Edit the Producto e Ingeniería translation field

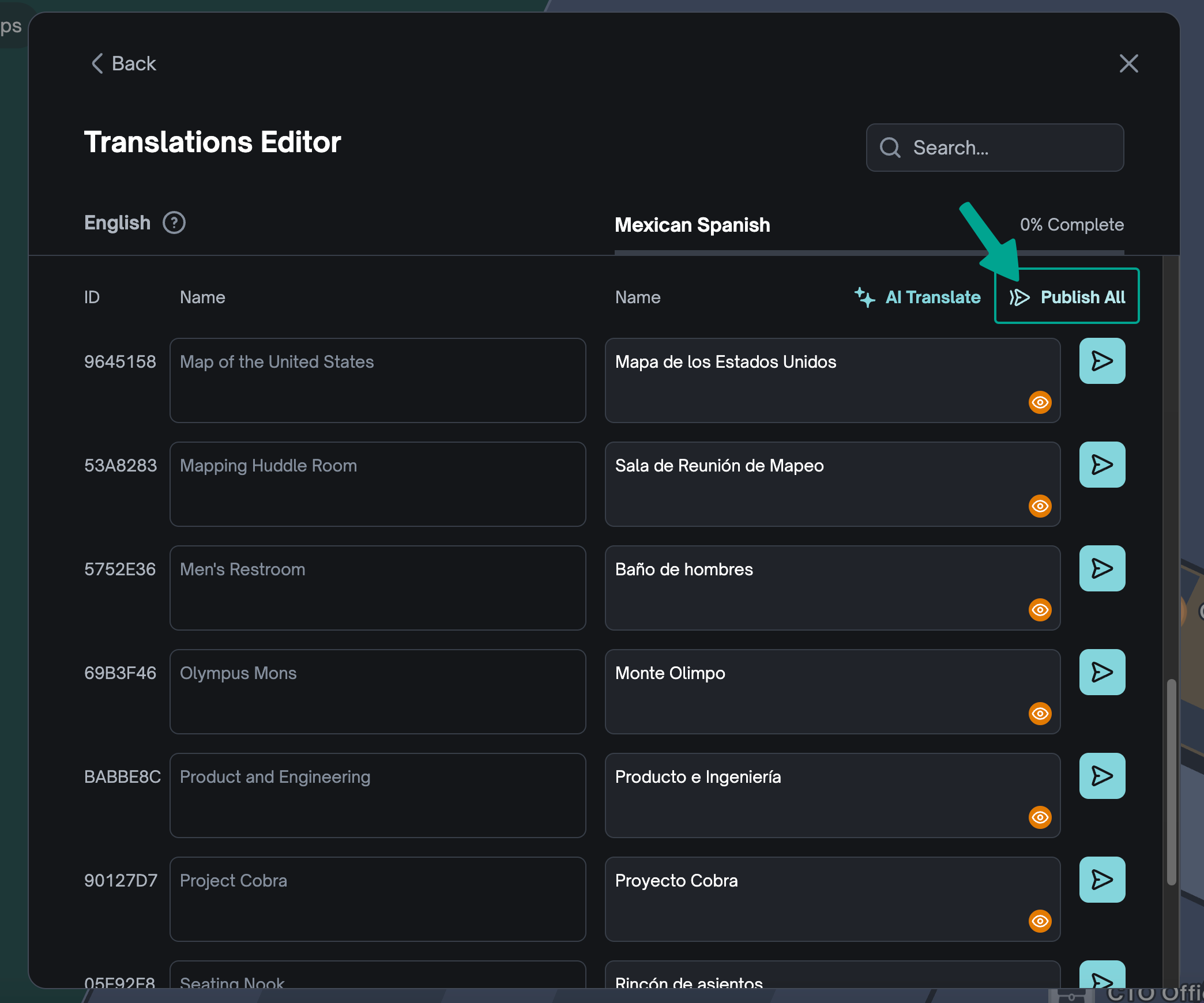[x=832, y=795]
